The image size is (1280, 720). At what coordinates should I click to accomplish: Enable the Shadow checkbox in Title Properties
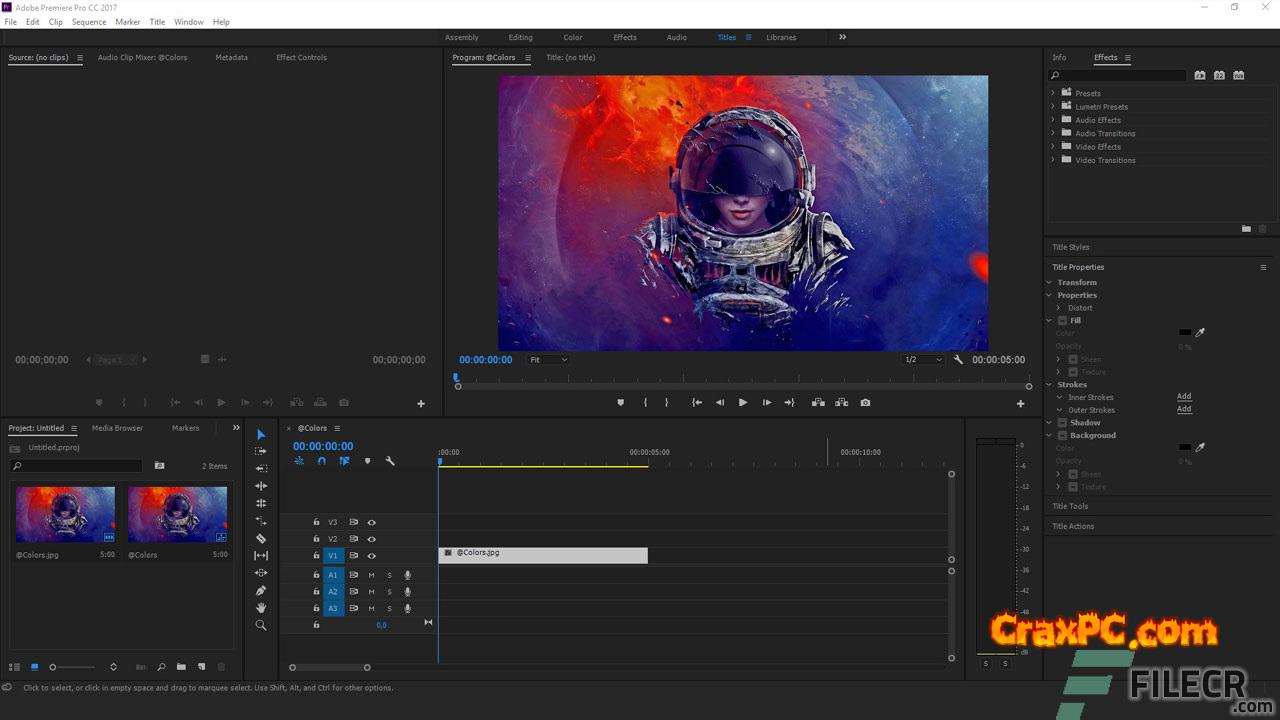click(x=1062, y=423)
